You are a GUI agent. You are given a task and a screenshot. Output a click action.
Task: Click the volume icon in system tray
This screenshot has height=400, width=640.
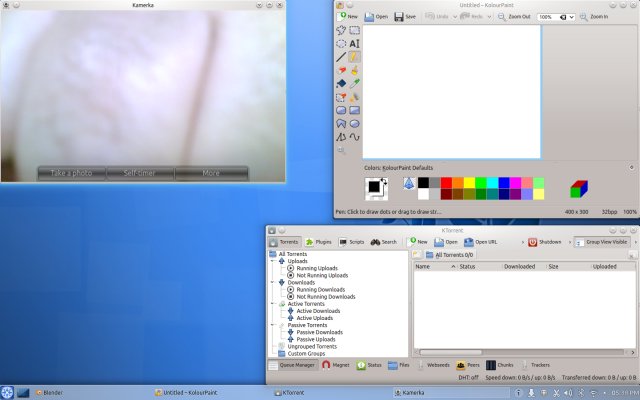[568, 393]
